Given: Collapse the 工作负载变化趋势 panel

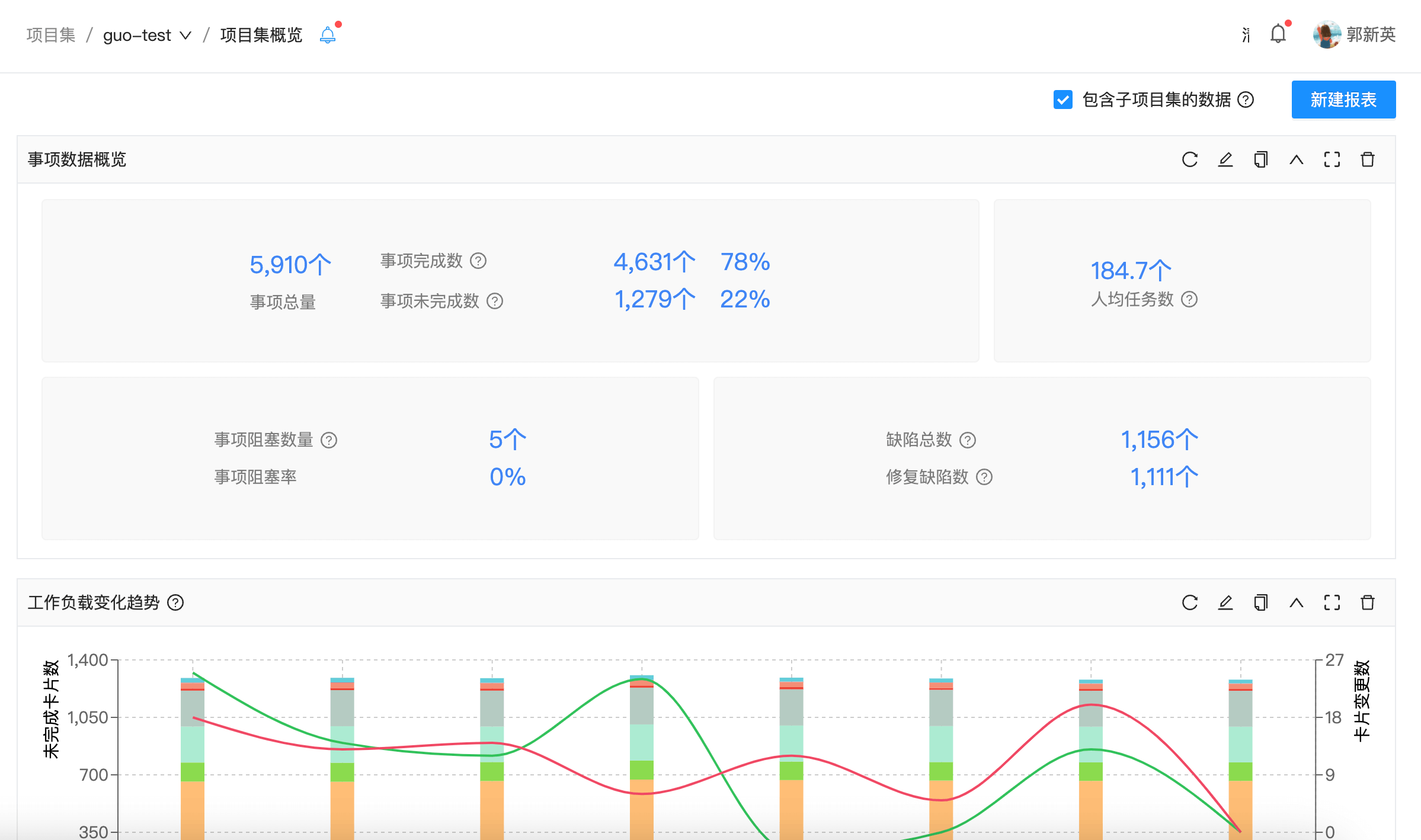Looking at the screenshot, I should (x=1296, y=602).
